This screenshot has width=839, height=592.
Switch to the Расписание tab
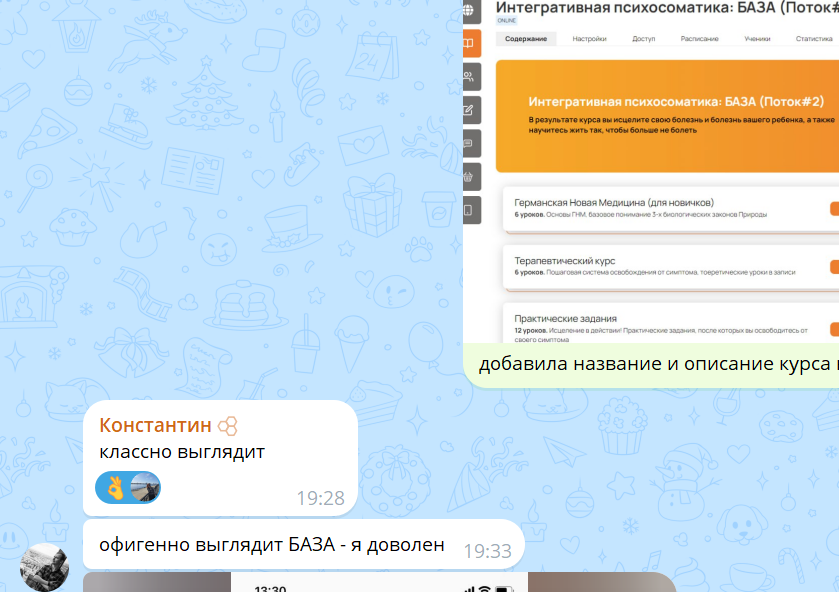pos(699,39)
